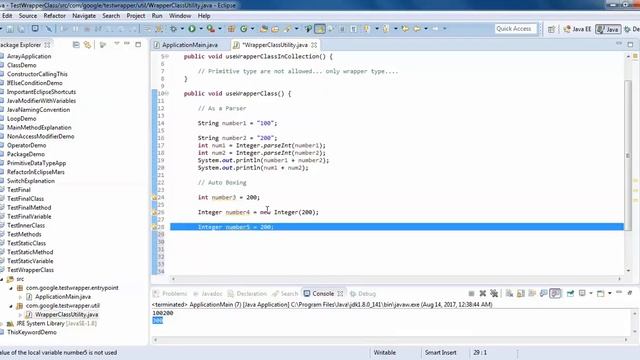Open the Navigate menu

[x=84, y=16]
